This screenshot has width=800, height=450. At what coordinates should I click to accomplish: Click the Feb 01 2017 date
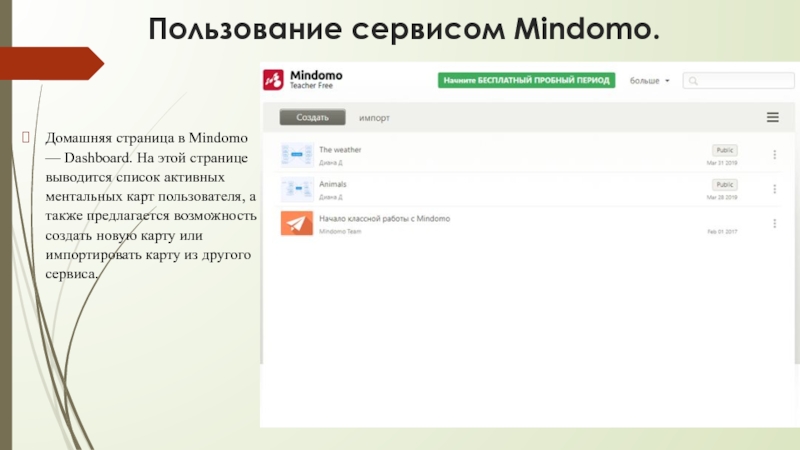(722, 232)
